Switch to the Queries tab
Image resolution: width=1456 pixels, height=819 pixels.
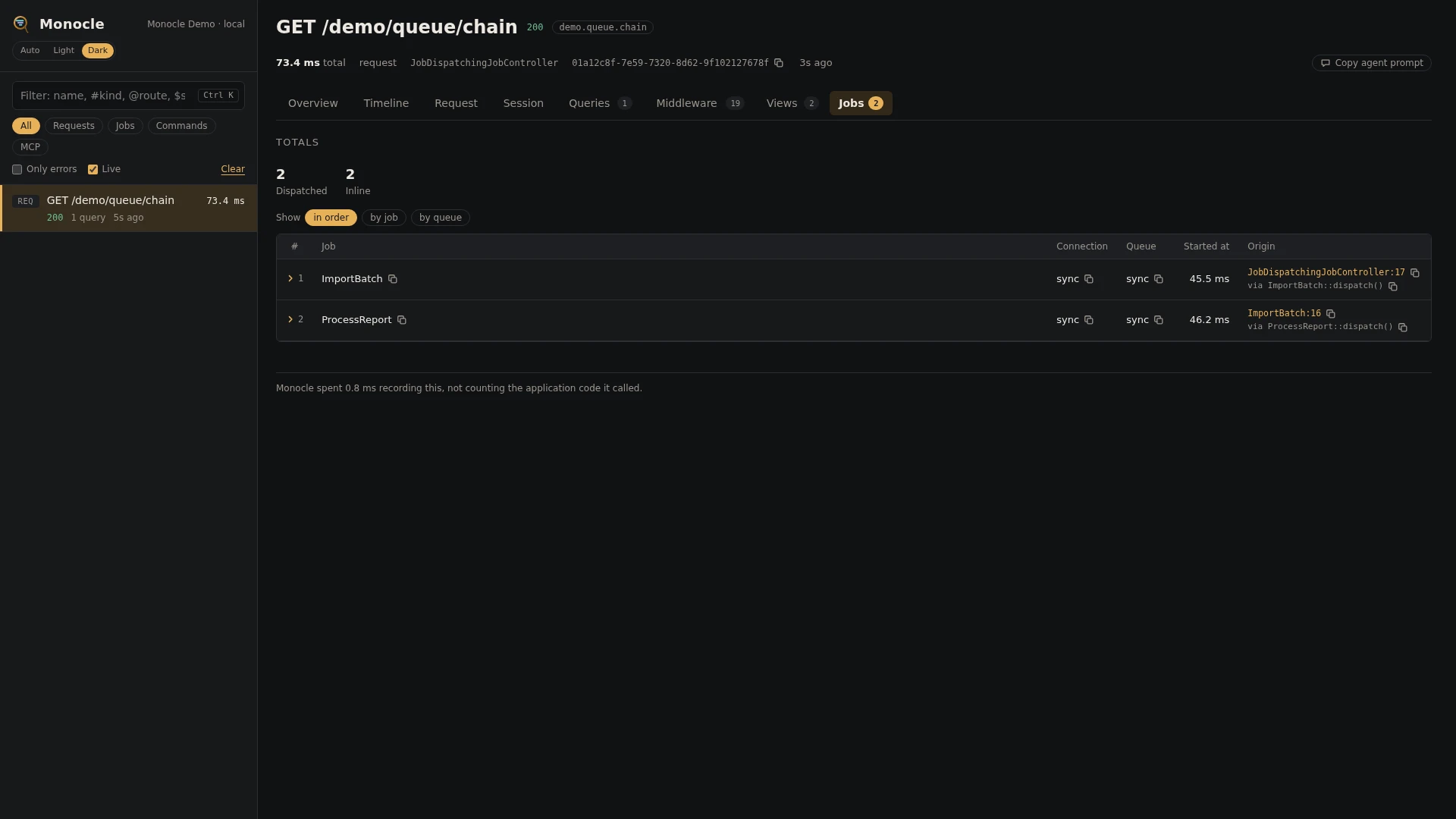(x=600, y=103)
